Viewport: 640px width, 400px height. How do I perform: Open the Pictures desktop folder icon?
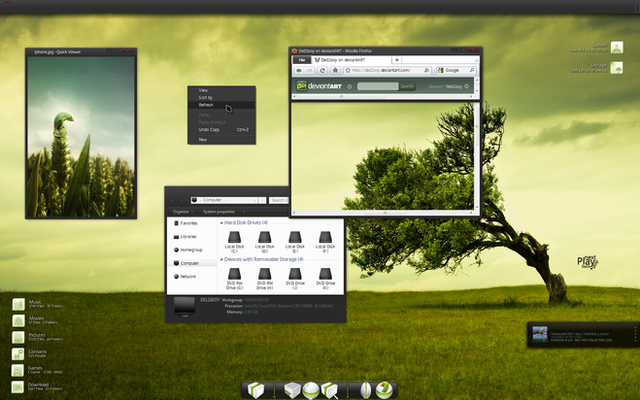[20, 337]
